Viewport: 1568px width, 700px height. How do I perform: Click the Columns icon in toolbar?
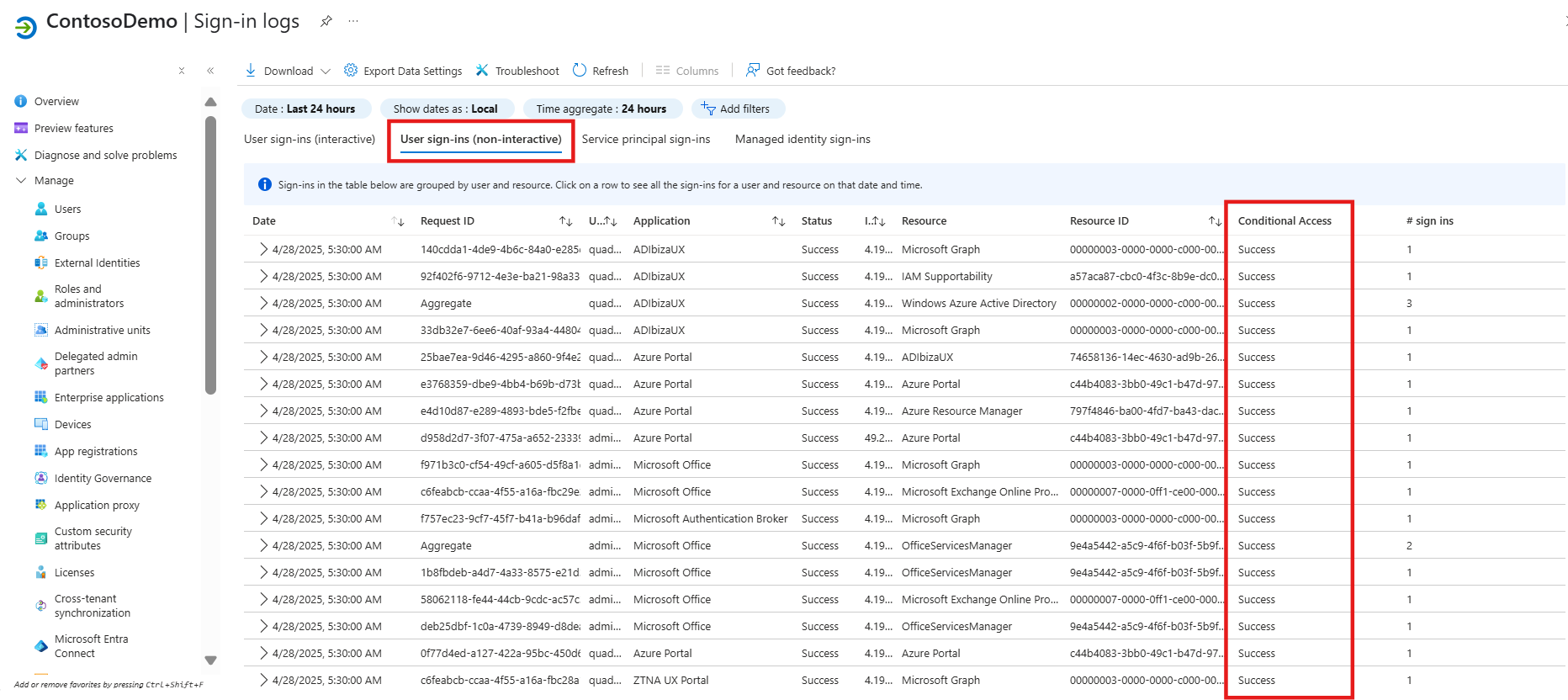point(663,70)
